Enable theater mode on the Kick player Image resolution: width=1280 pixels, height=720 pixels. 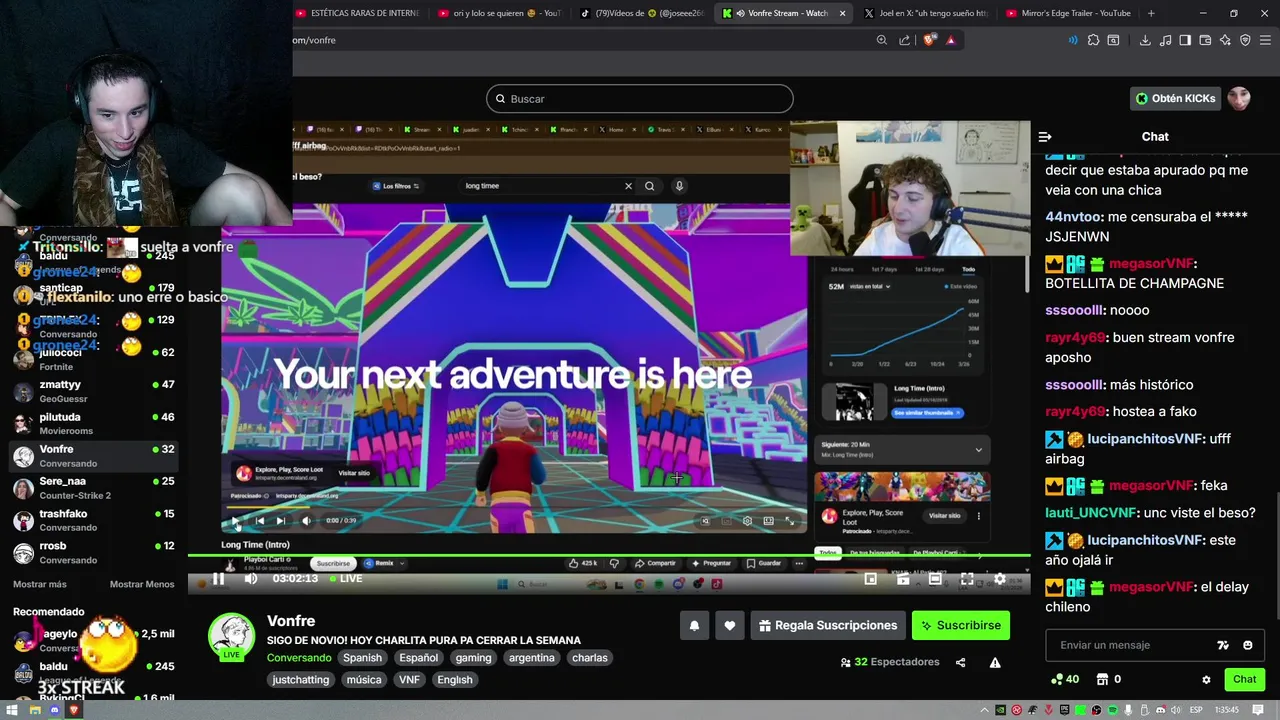tap(935, 579)
